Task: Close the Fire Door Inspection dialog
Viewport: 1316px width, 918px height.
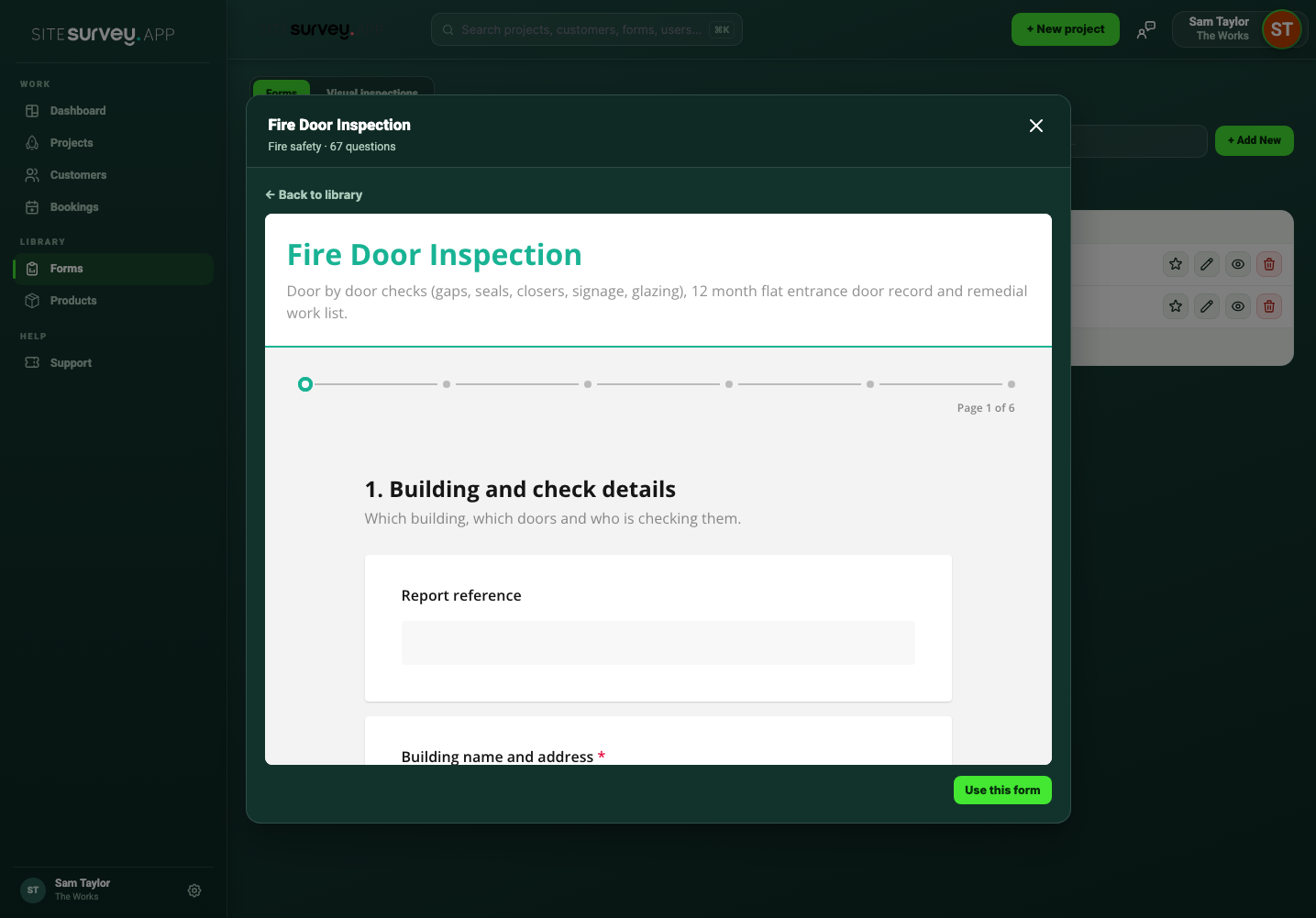Action: point(1036,126)
